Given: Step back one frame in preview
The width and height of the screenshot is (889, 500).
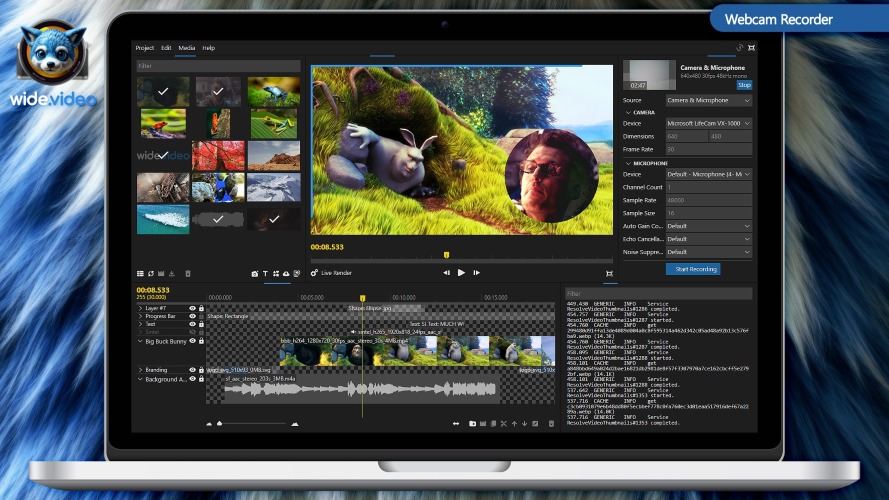Looking at the screenshot, I should [x=446, y=273].
